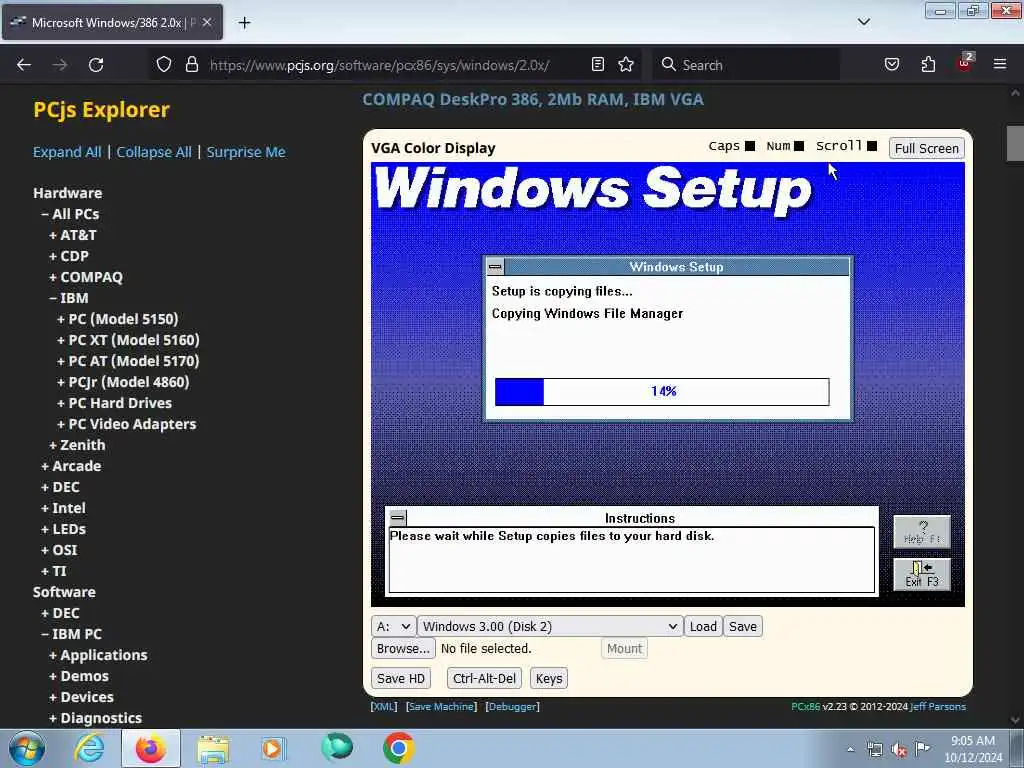This screenshot has width=1024, height=768.
Task: Click the Help F1 setup button
Action: (x=921, y=532)
